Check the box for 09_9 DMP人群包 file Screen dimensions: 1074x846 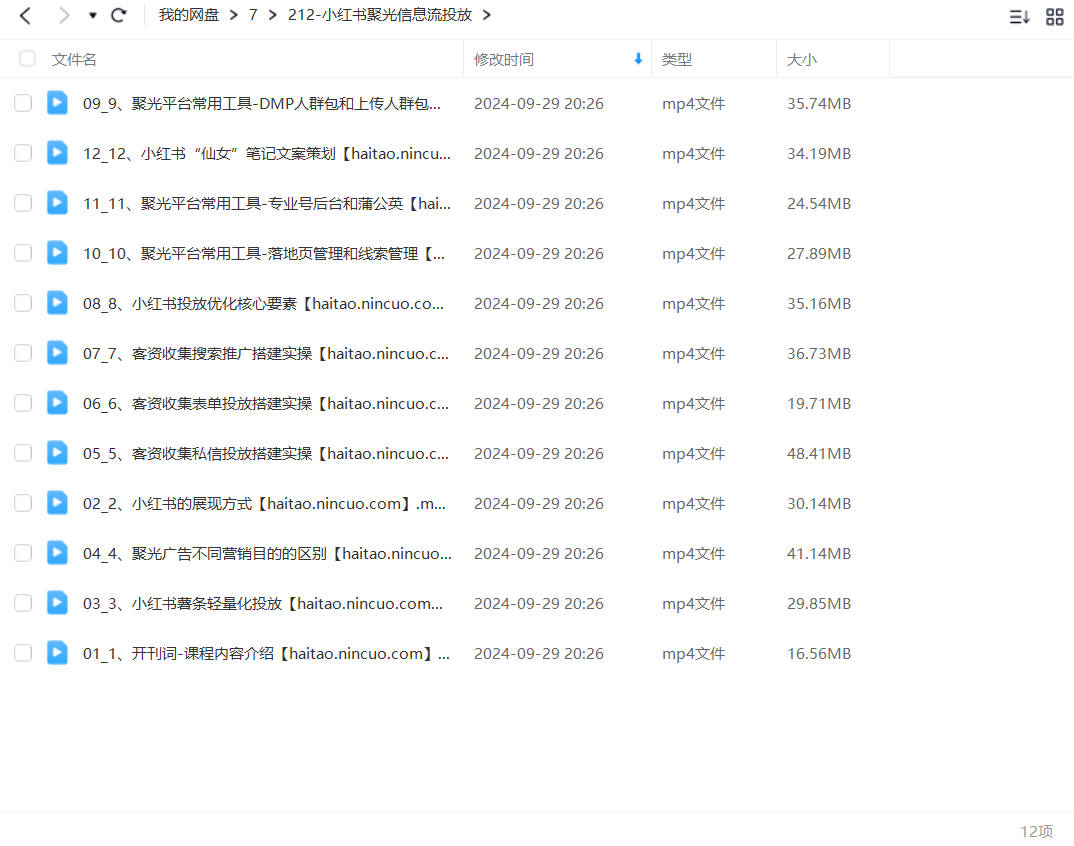23,103
